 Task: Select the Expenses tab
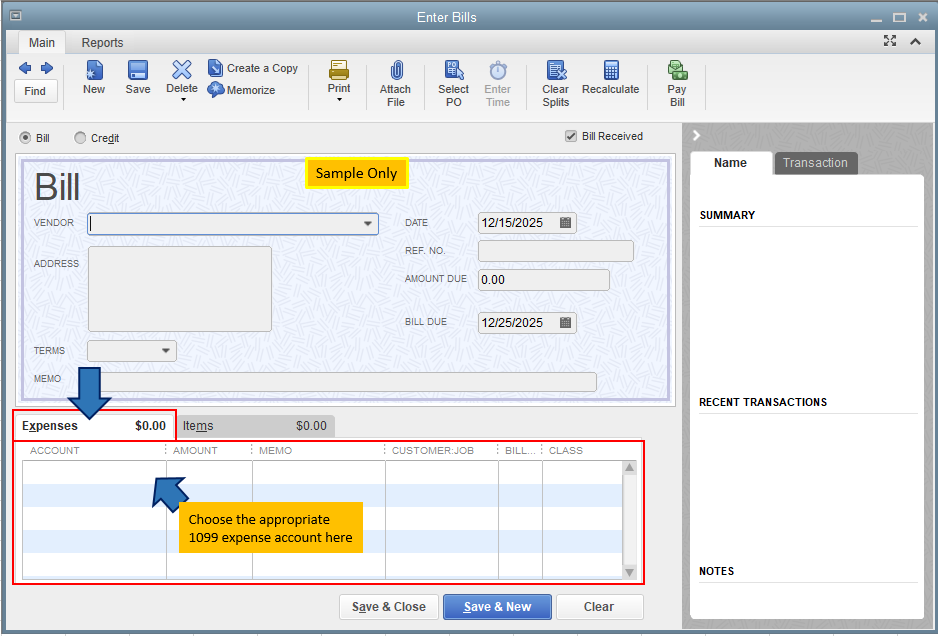[94, 426]
